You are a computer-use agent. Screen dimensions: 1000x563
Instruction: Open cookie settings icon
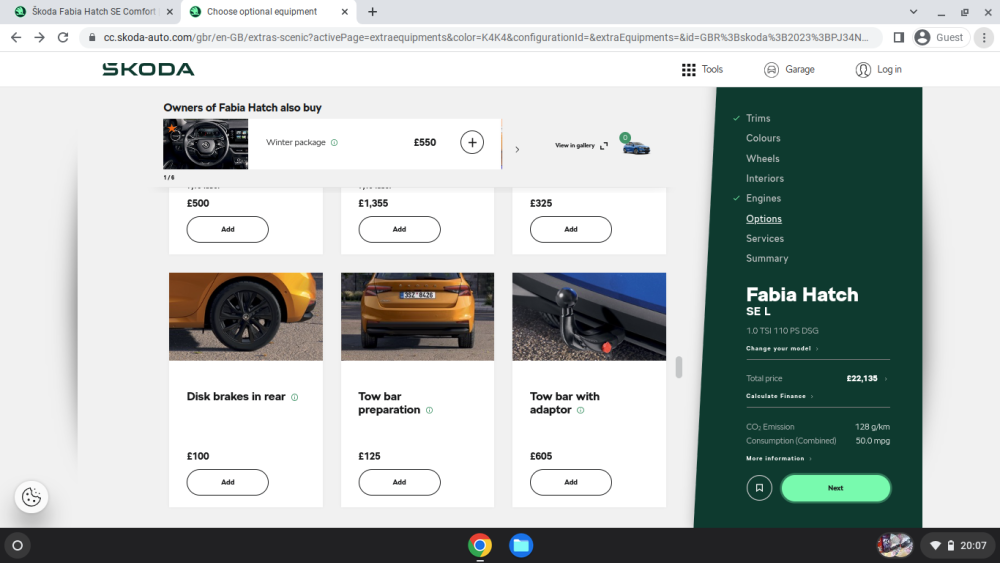click(x=31, y=497)
